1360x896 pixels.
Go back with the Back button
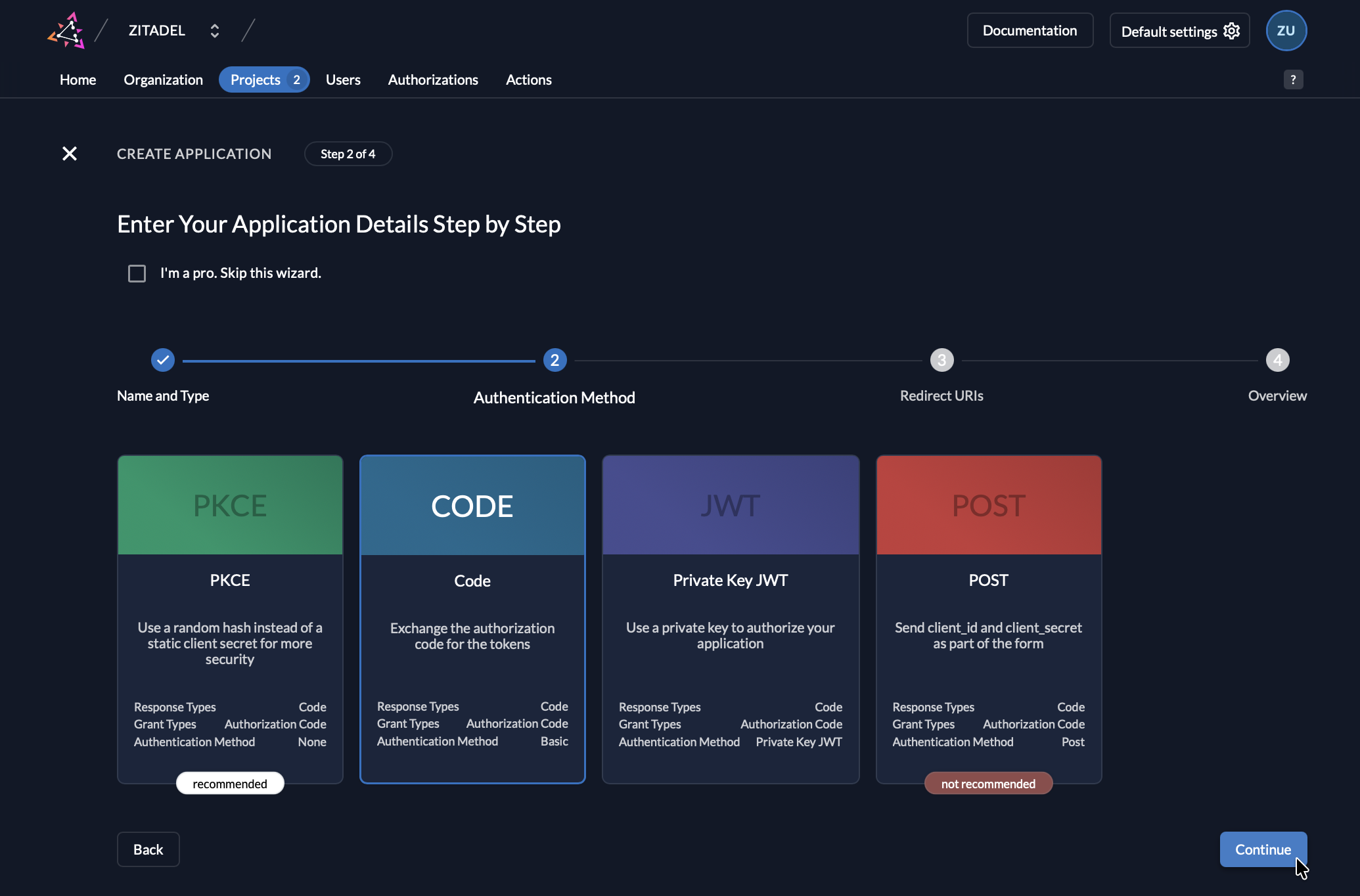pyautogui.click(x=148, y=849)
